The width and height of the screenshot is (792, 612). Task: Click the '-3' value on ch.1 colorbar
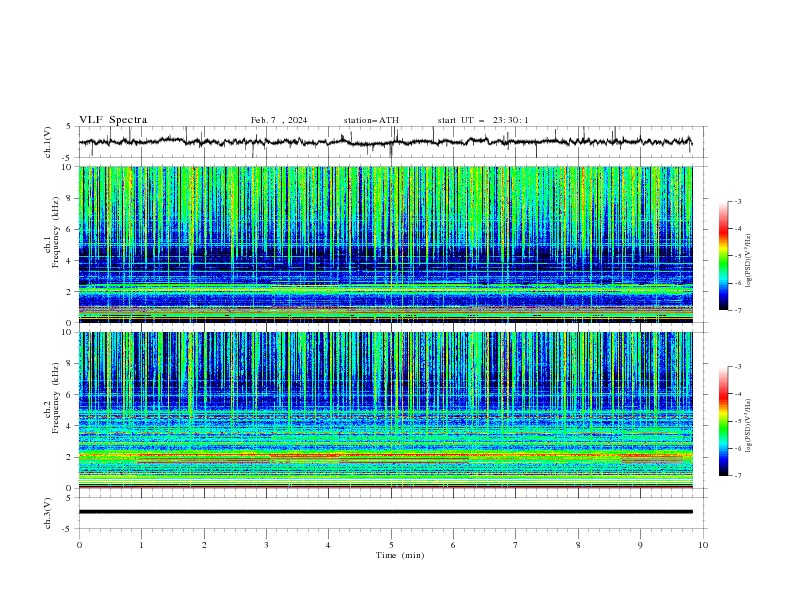pos(737,201)
